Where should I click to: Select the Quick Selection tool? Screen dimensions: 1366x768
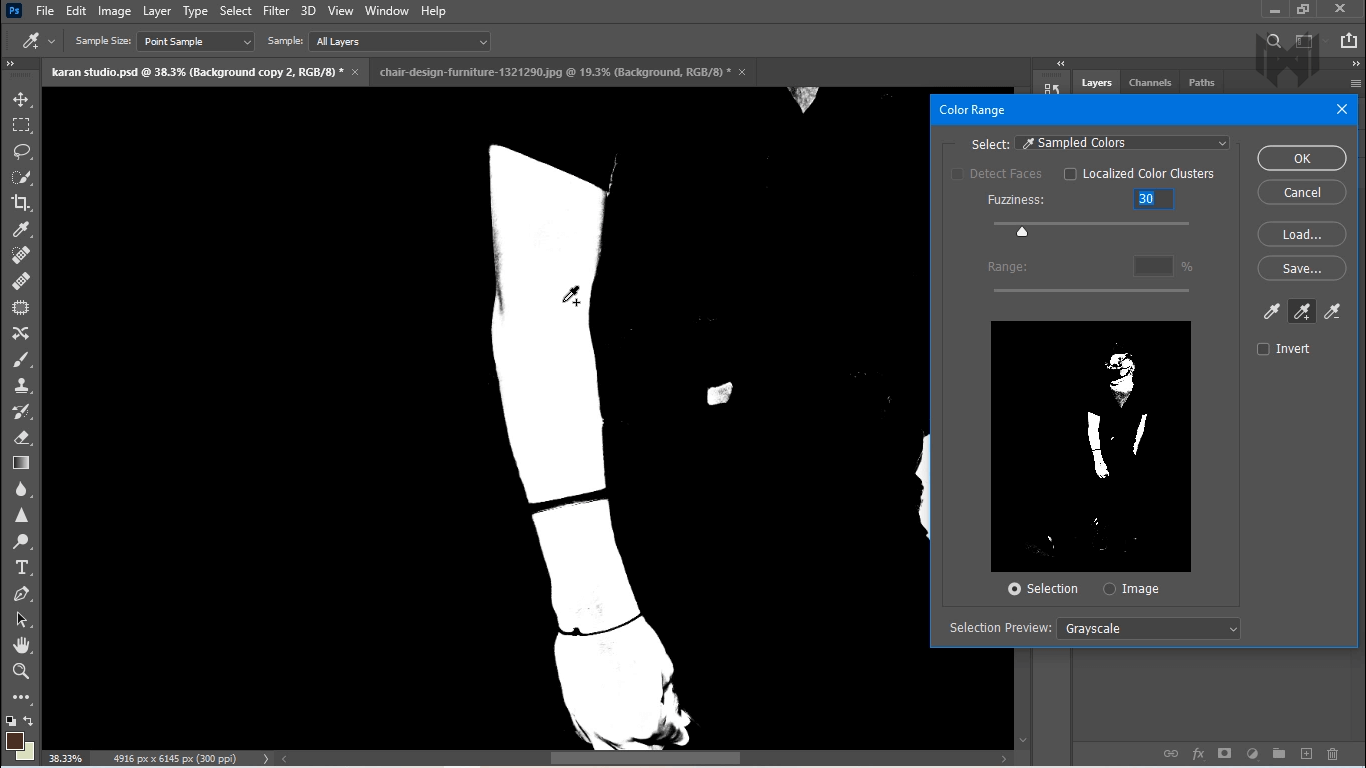click(21, 177)
